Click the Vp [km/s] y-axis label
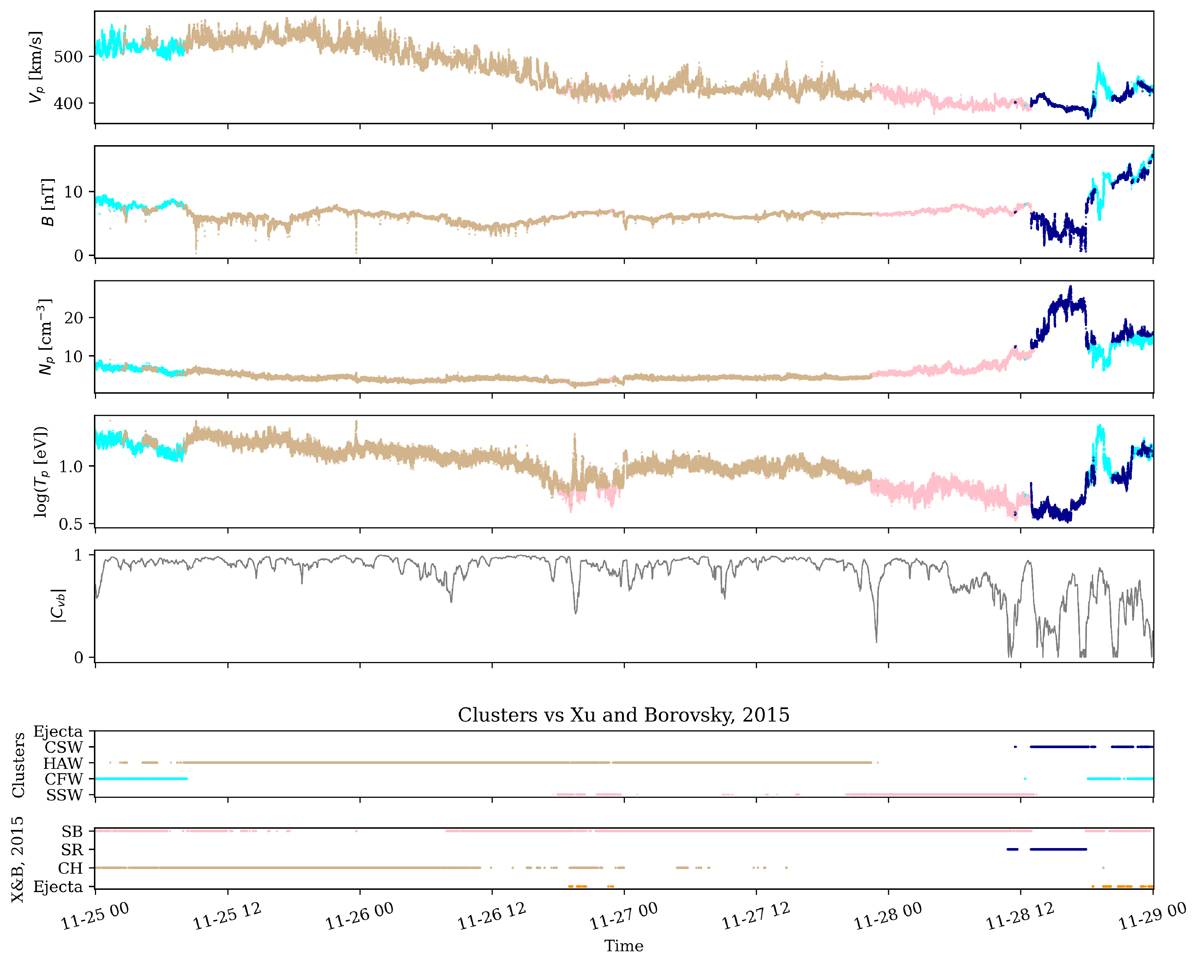Screen dimensions: 1200x966 (39, 68)
